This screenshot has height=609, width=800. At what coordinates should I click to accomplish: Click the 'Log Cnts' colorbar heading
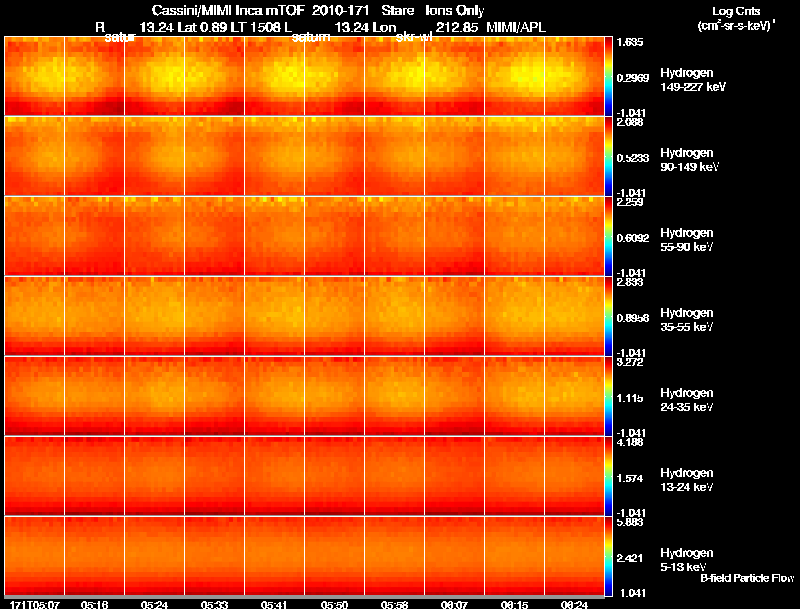[736, 11]
